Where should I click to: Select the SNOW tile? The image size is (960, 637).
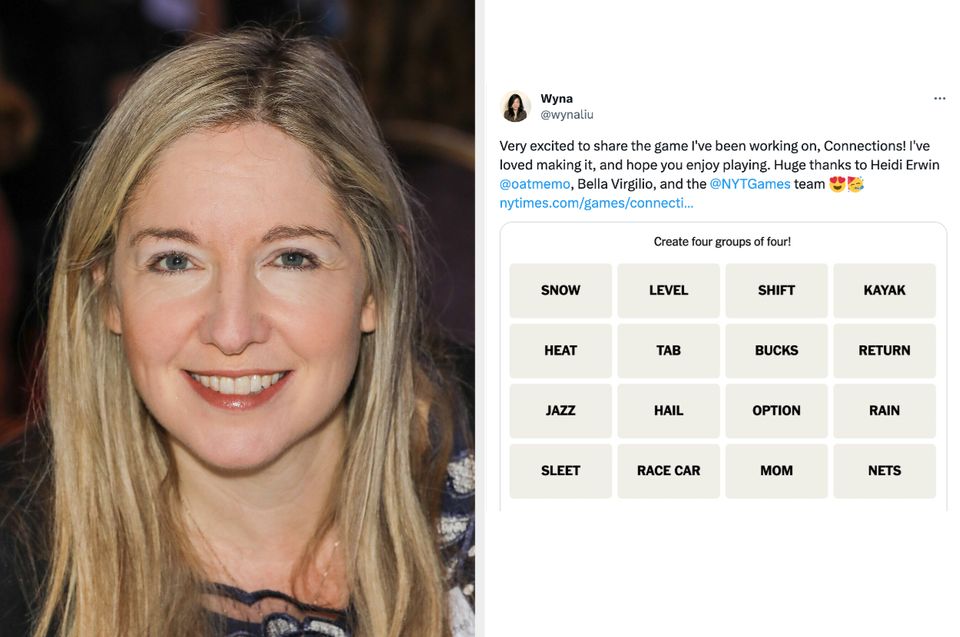coord(560,290)
